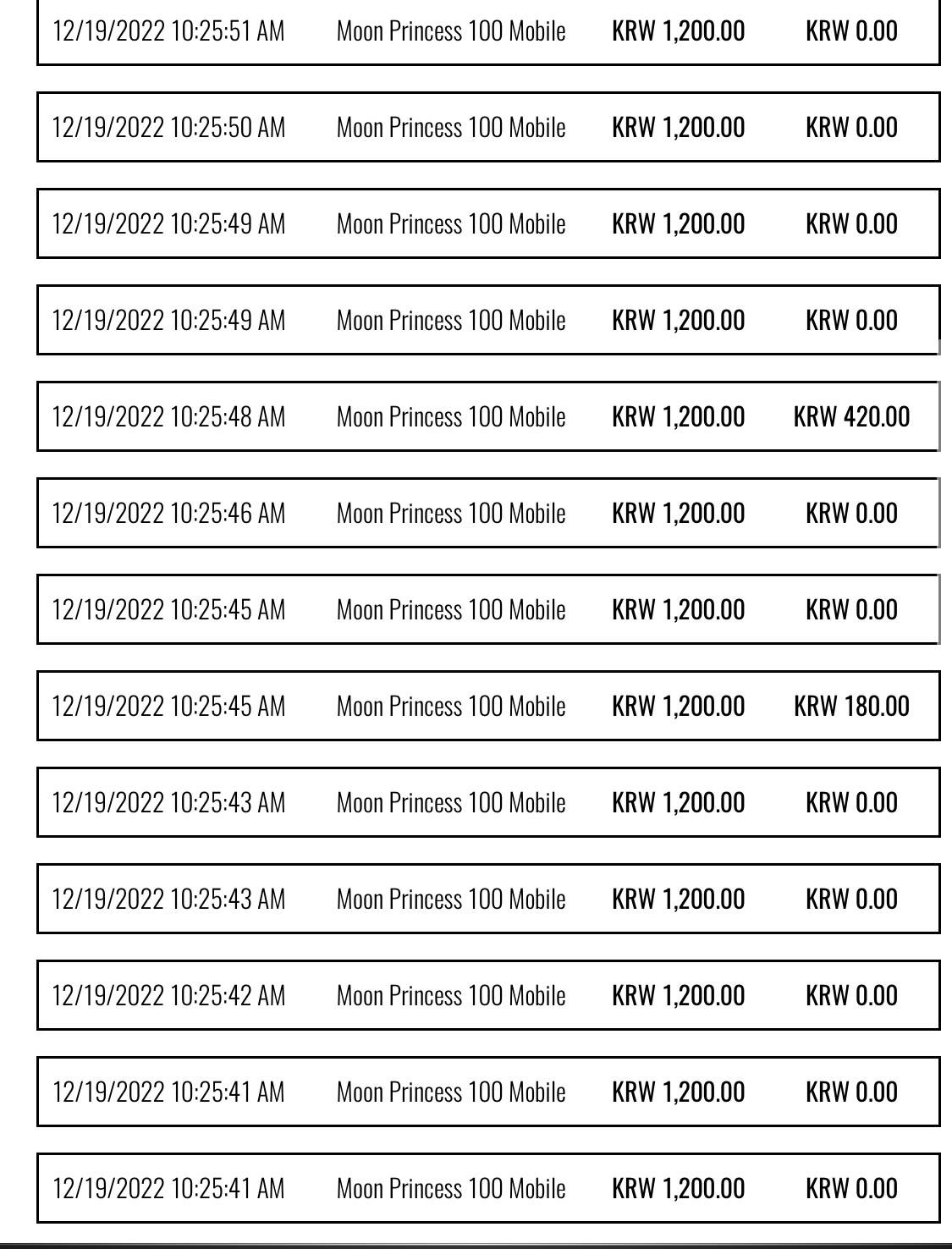The width and height of the screenshot is (952, 1249).
Task: Click KRW 0.00 win in 10:25:42 row
Action: 852,996
